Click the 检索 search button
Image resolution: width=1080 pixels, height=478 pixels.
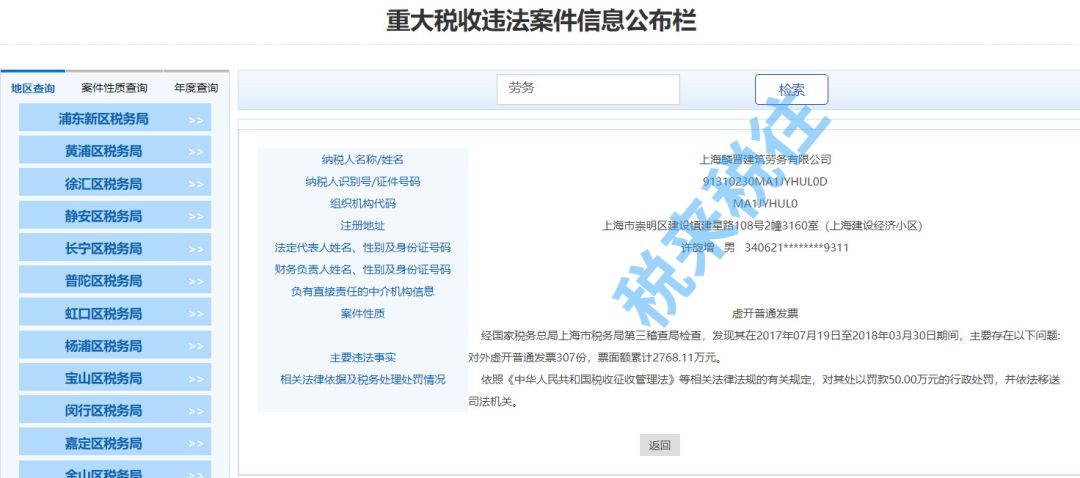point(791,90)
